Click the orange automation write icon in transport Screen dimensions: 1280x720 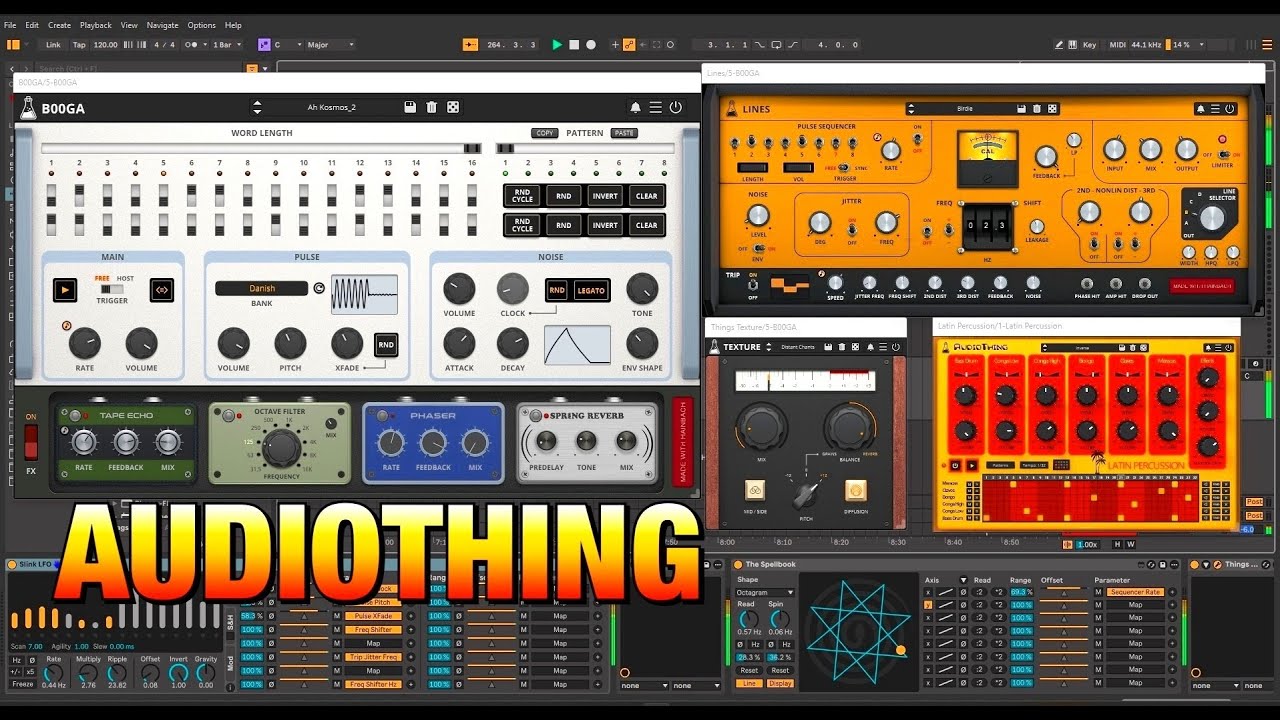coord(629,45)
